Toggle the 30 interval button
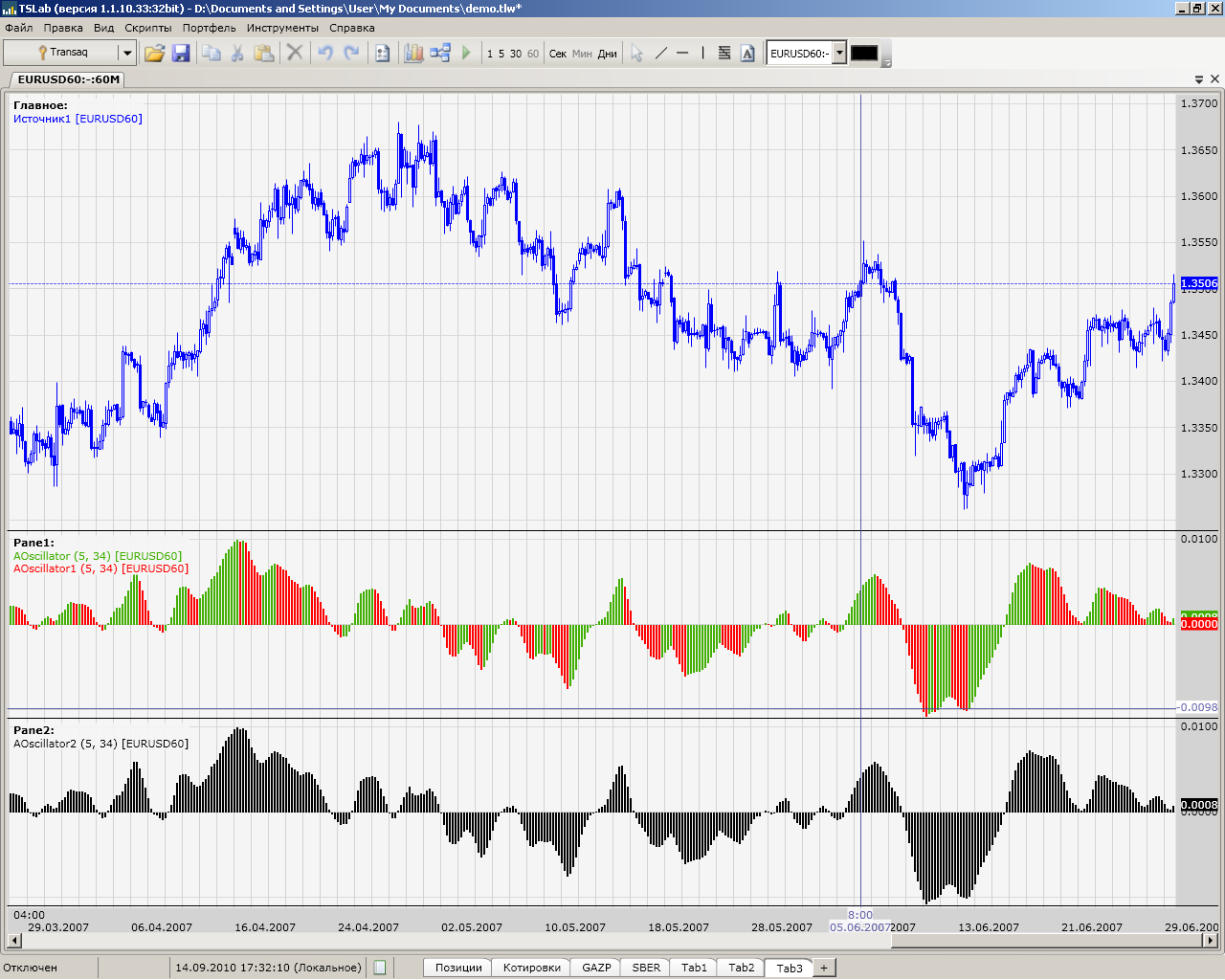Image resolution: width=1225 pixels, height=980 pixels. (x=516, y=54)
